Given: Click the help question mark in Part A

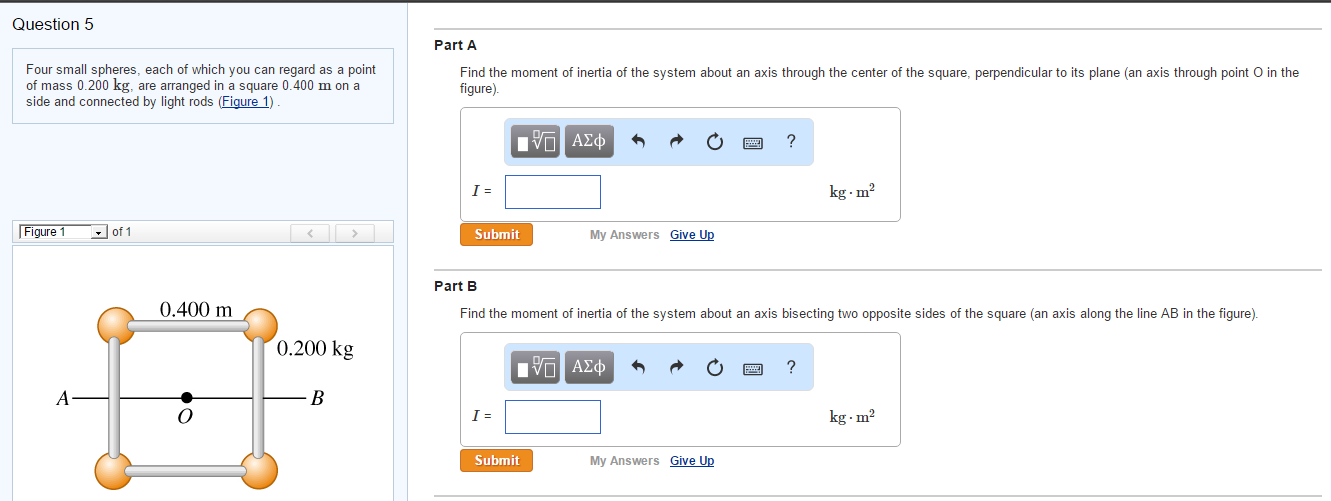Looking at the screenshot, I should 791,142.
